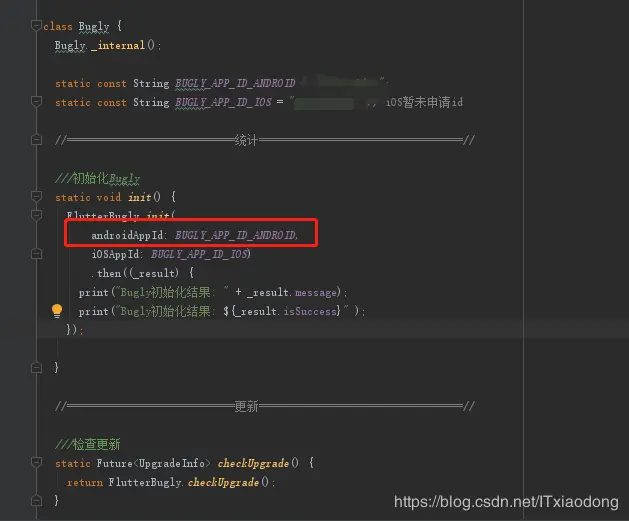
Task: Click BUGLY_APP_ID_IOS argument in init call
Action: (200, 254)
